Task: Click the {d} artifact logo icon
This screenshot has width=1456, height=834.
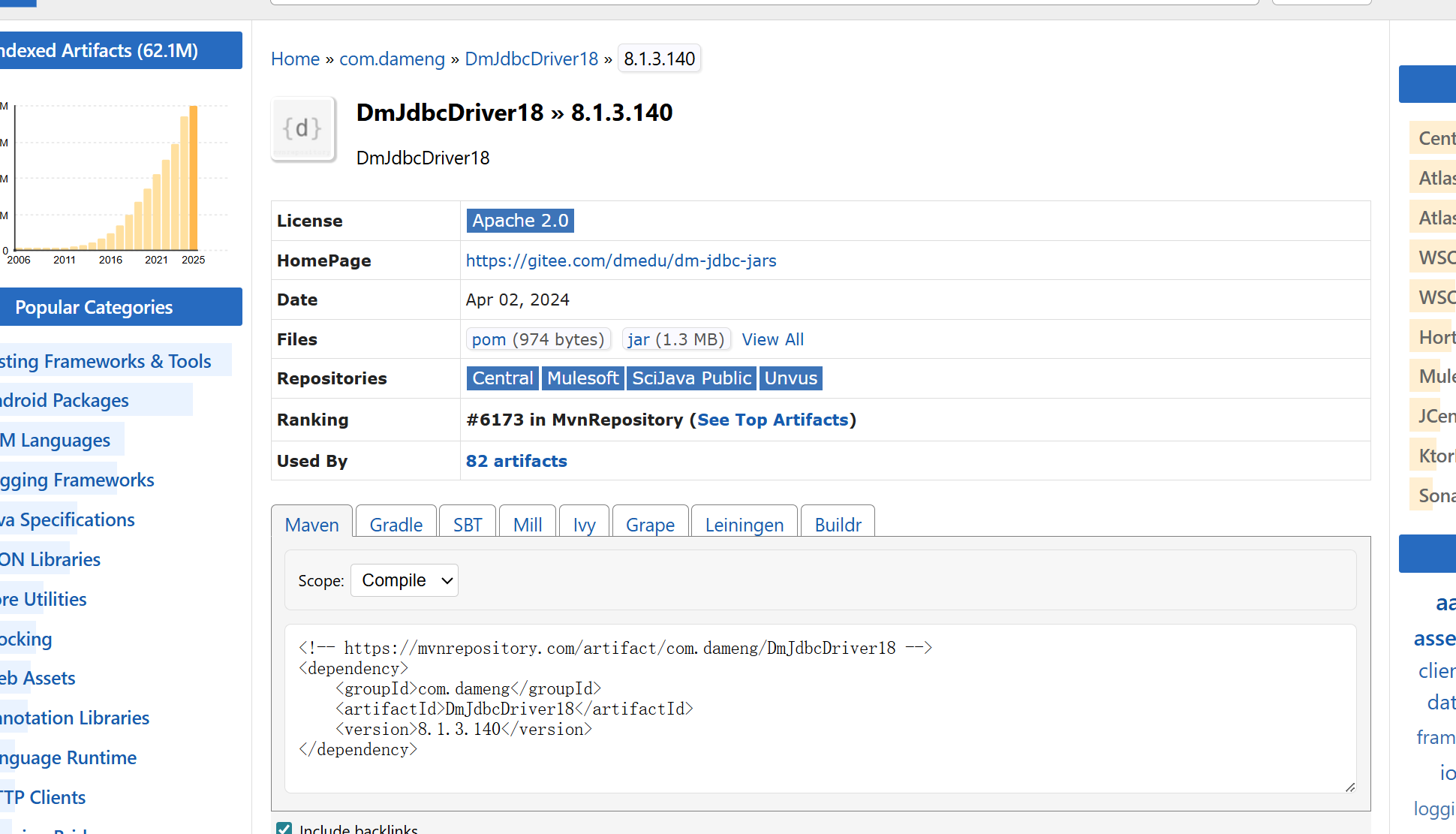Action: click(302, 129)
